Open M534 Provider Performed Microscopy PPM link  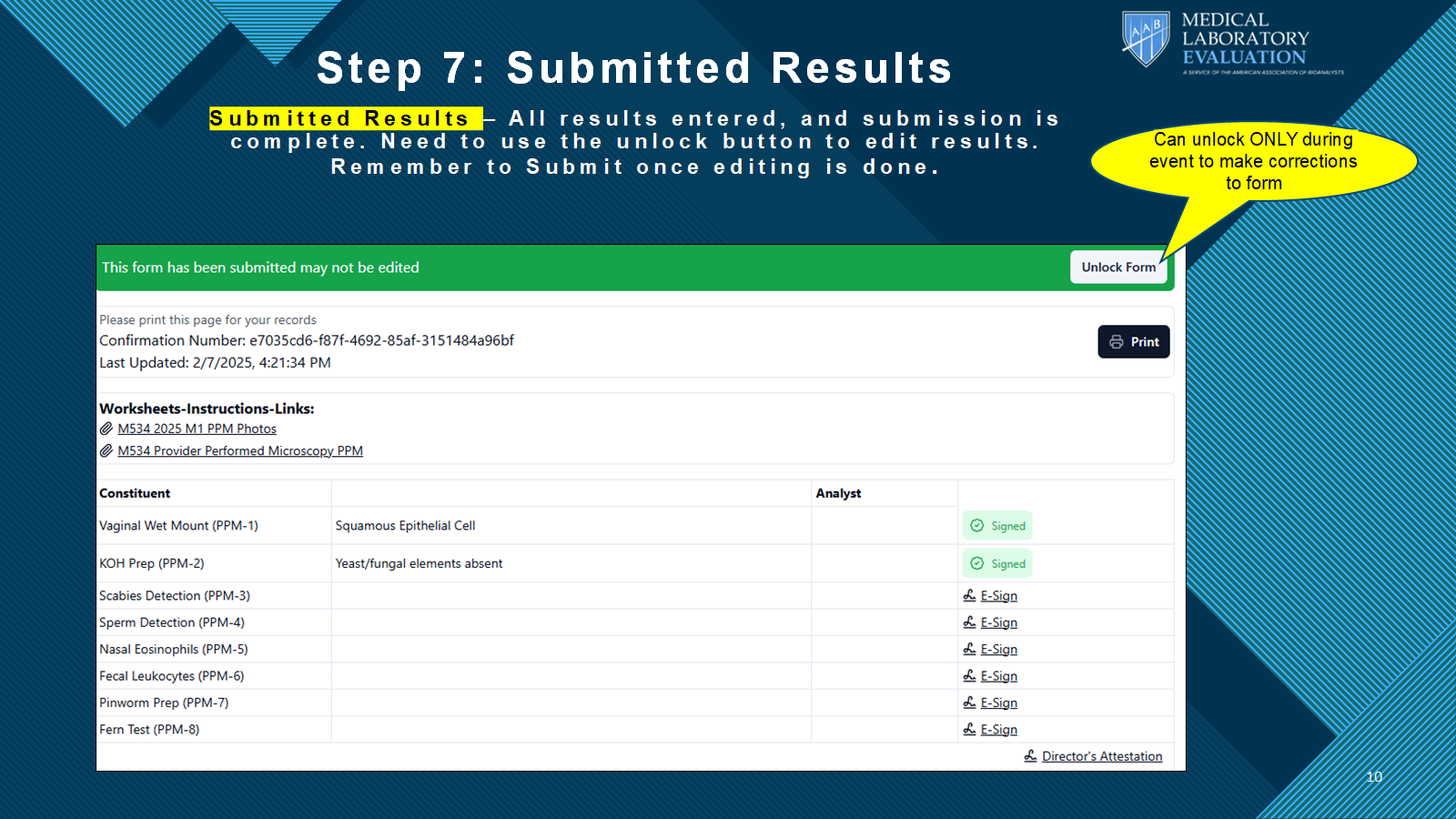tap(239, 451)
